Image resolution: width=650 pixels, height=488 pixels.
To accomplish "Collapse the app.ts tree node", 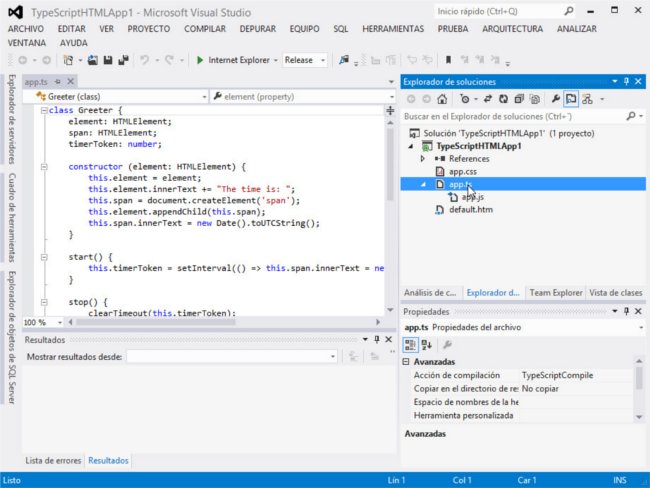I will (423, 185).
